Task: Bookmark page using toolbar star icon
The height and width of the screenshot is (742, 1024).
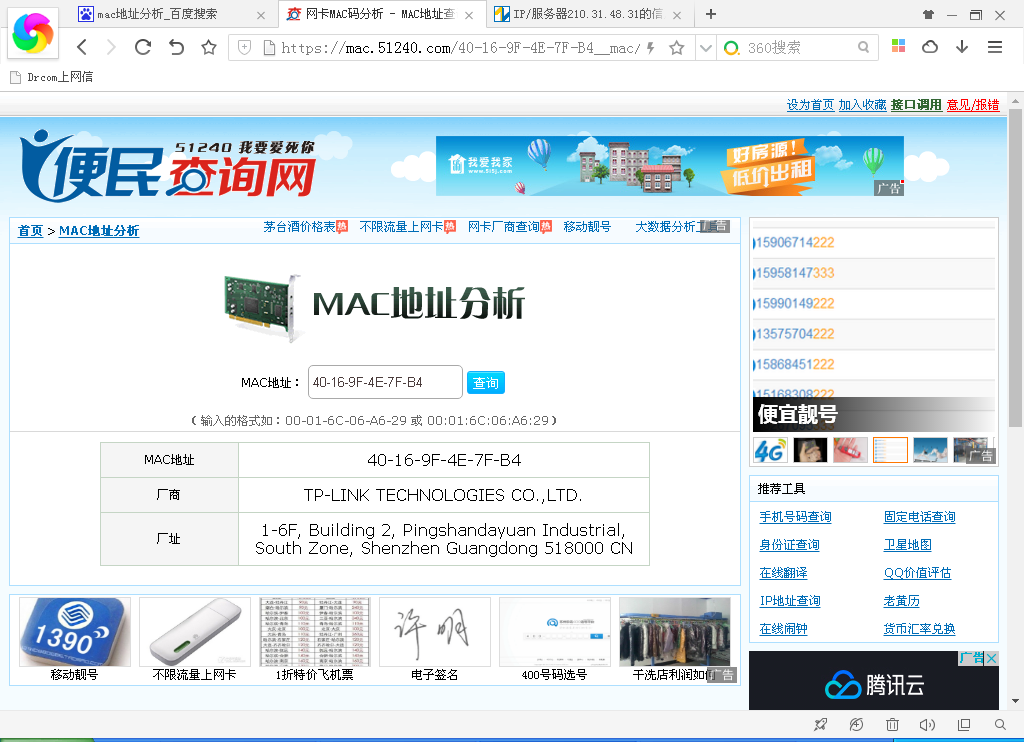Action: pos(208,47)
